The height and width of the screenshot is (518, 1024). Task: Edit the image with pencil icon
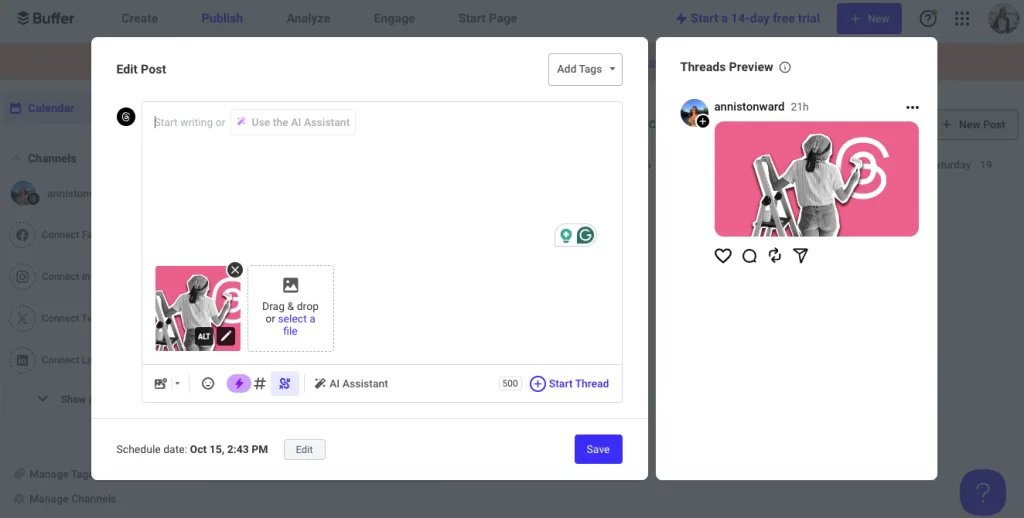[x=225, y=336]
